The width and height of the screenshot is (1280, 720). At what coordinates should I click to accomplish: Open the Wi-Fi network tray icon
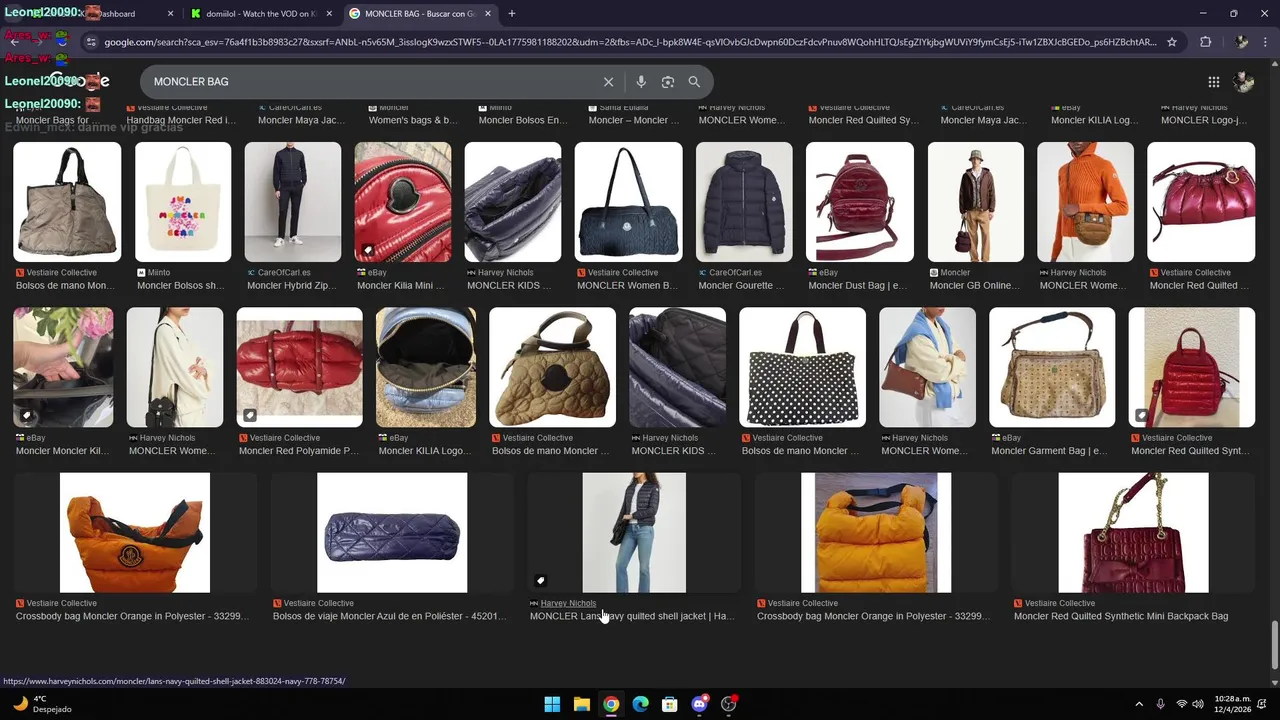(1181, 704)
